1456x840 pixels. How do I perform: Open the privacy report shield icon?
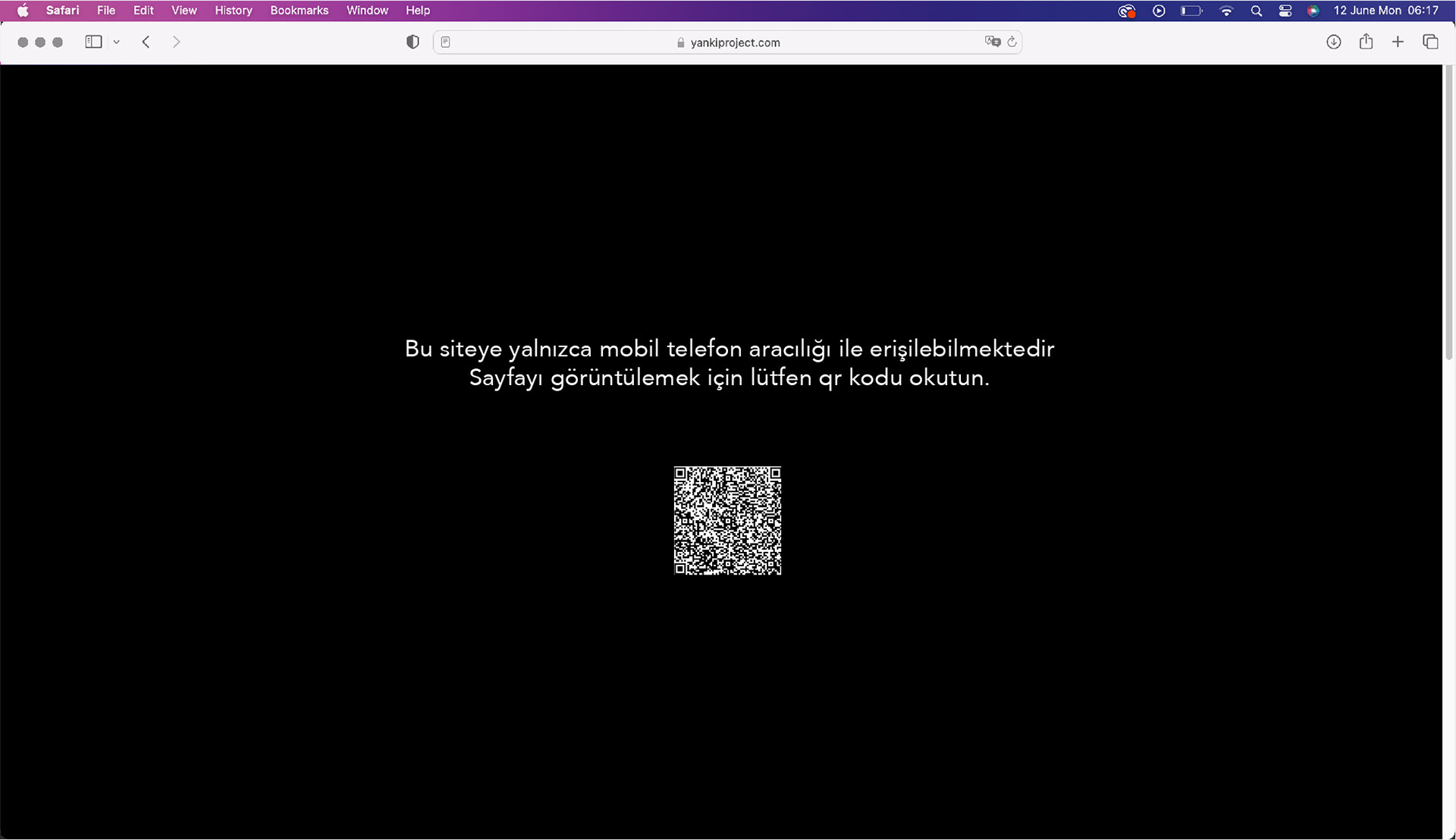pyautogui.click(x=413, y=42)
